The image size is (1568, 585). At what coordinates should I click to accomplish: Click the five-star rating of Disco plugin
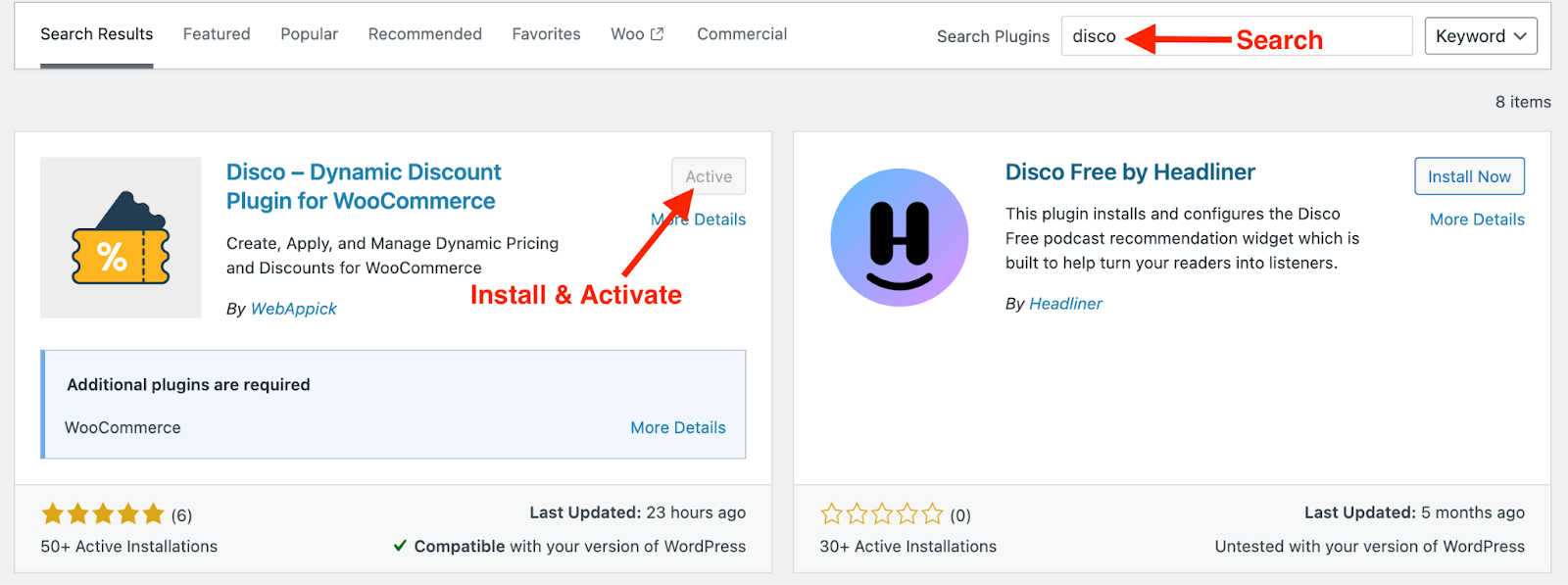(x=102, y=514)
